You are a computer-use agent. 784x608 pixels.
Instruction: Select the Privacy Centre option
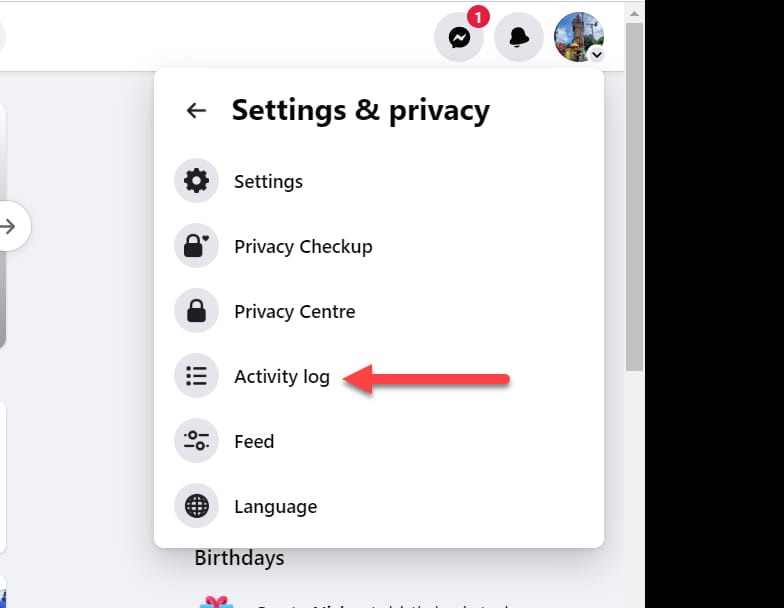coord(378,311)
